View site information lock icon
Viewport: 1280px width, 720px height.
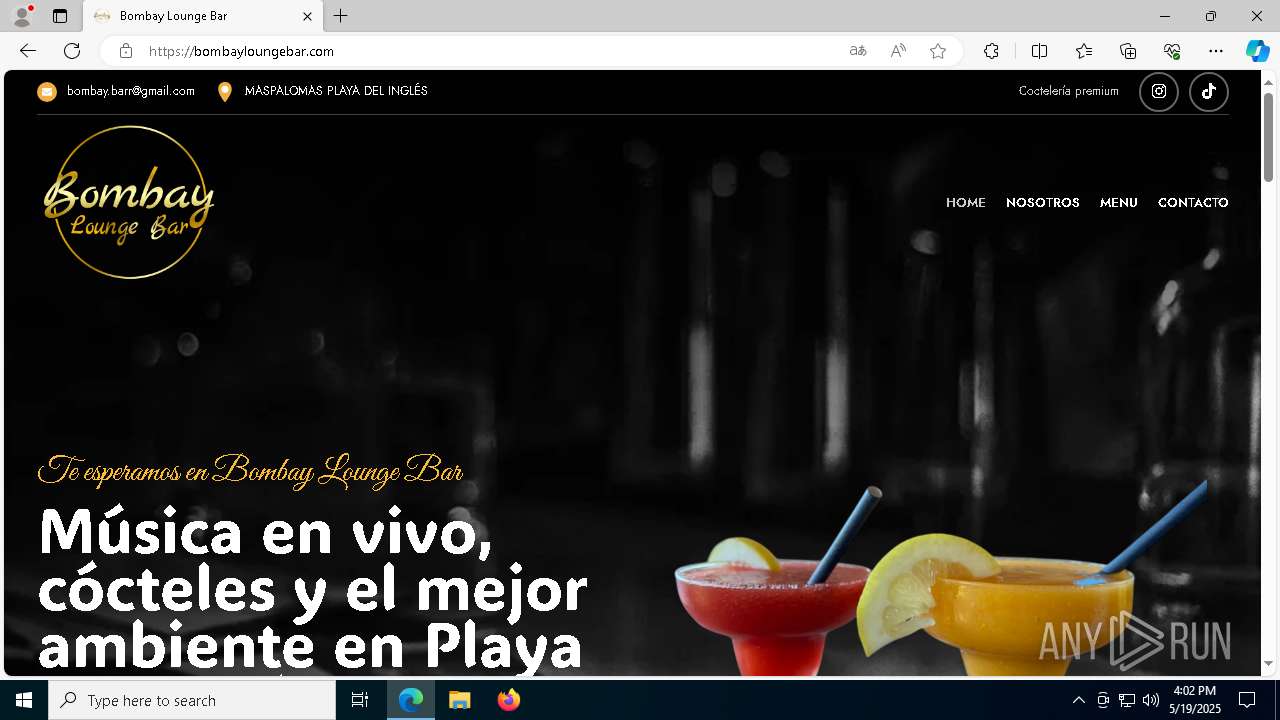126,51
